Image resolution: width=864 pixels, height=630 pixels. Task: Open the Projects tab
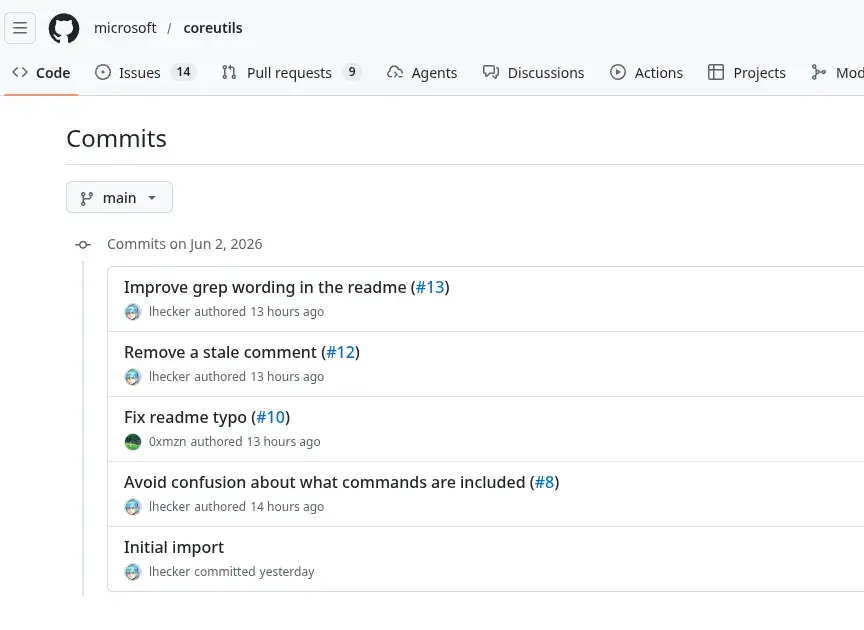tap(747, 73)
